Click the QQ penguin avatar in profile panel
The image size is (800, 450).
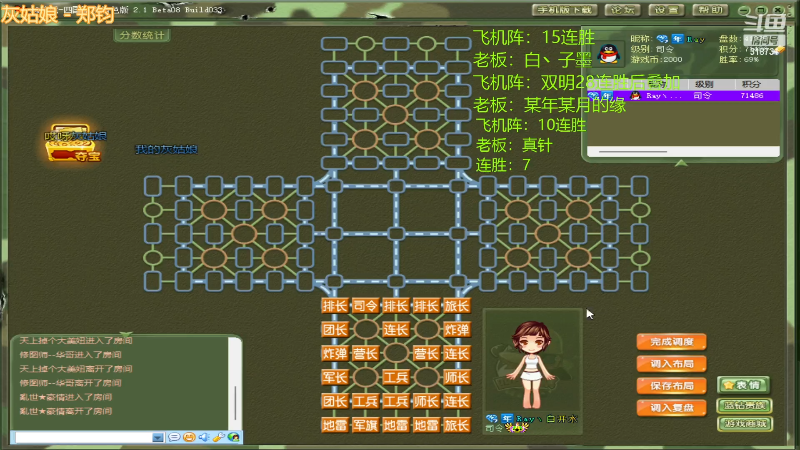pyautogui.click(x=609, y=53)
